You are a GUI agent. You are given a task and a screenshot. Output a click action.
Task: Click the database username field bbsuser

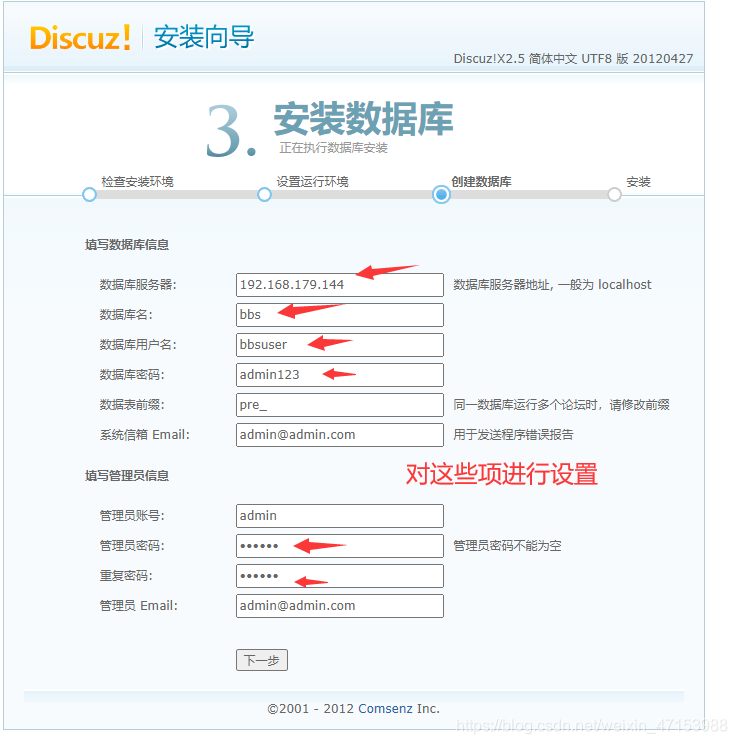[340, 344]
